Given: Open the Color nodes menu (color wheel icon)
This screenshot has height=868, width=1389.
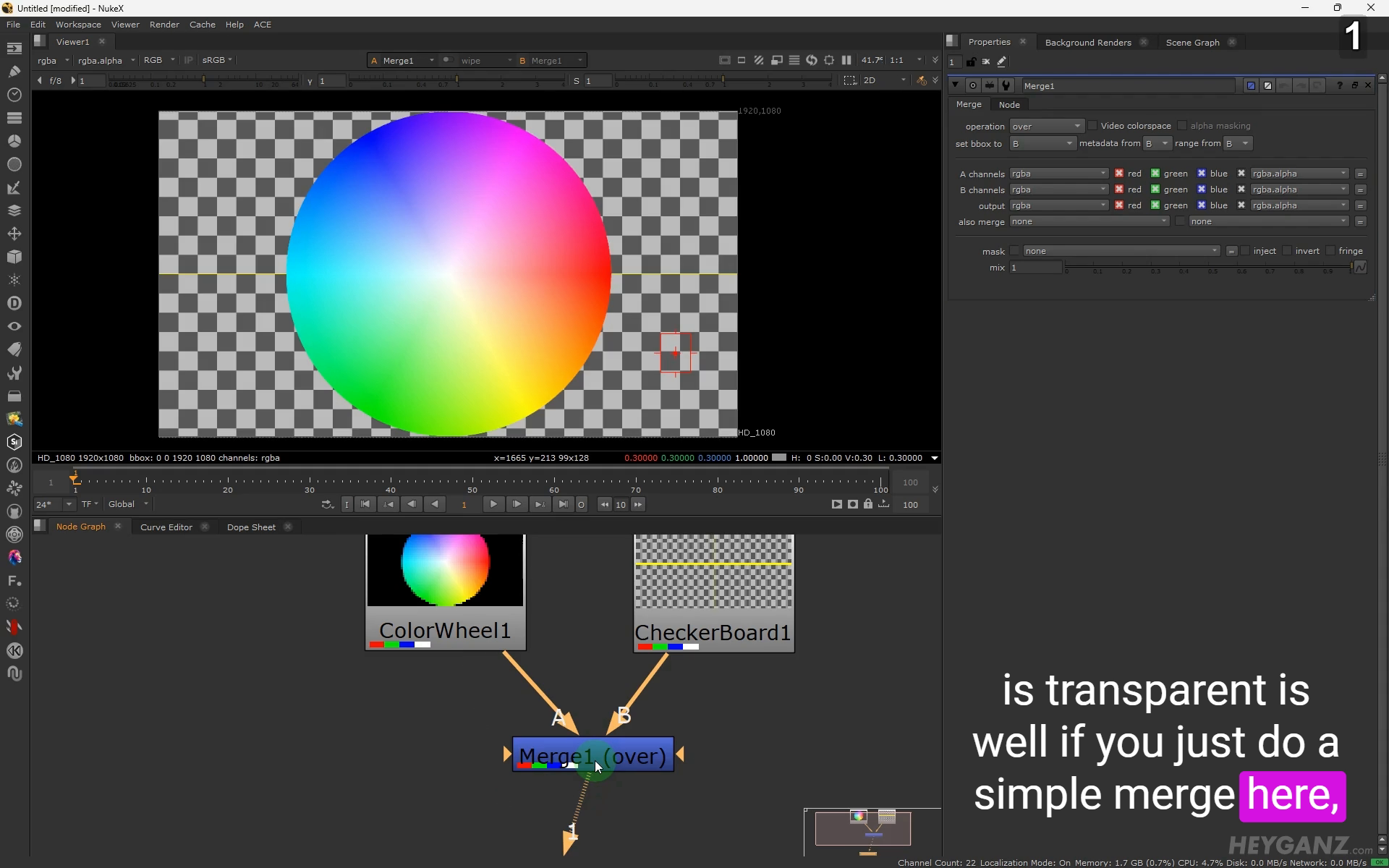Looking at the screenshot, I should pyautogui.click(x=14, y=140).
